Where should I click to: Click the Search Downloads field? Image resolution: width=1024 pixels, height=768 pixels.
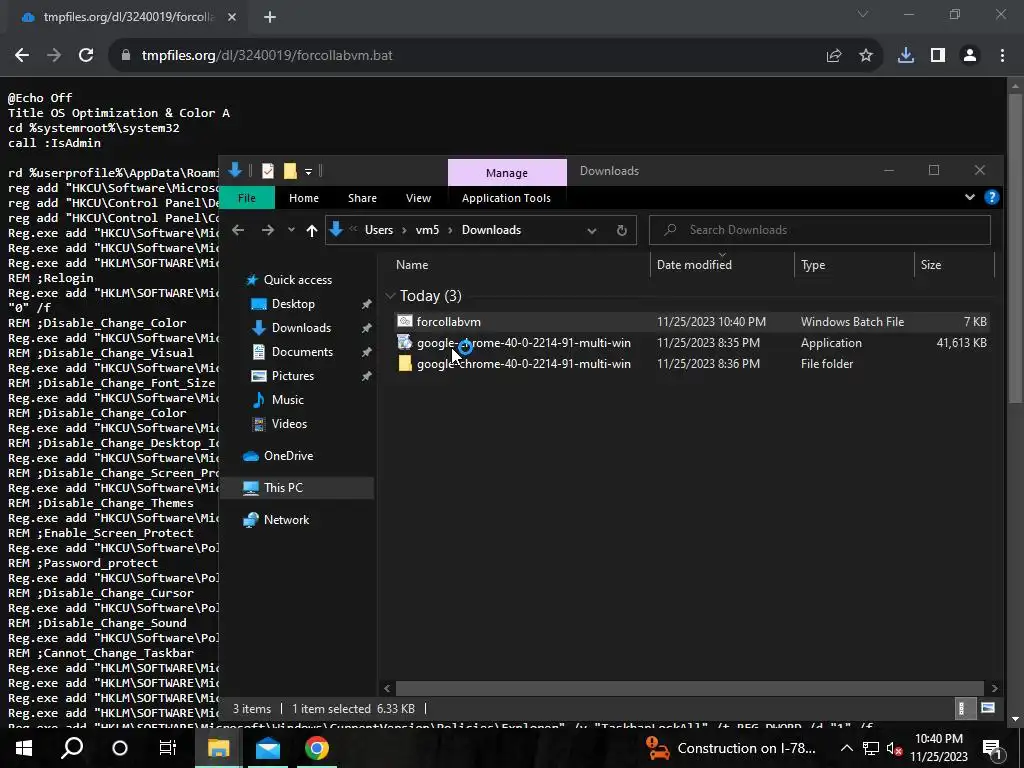click(x=820, y=230)
